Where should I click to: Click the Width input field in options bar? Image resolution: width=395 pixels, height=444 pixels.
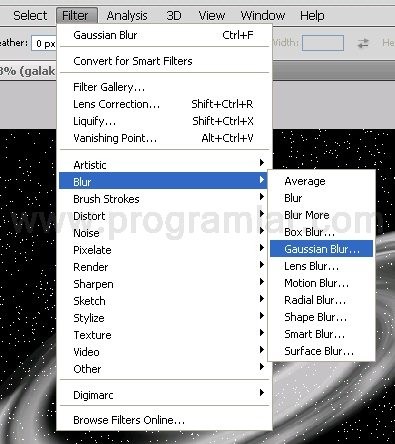coord(323,43)
